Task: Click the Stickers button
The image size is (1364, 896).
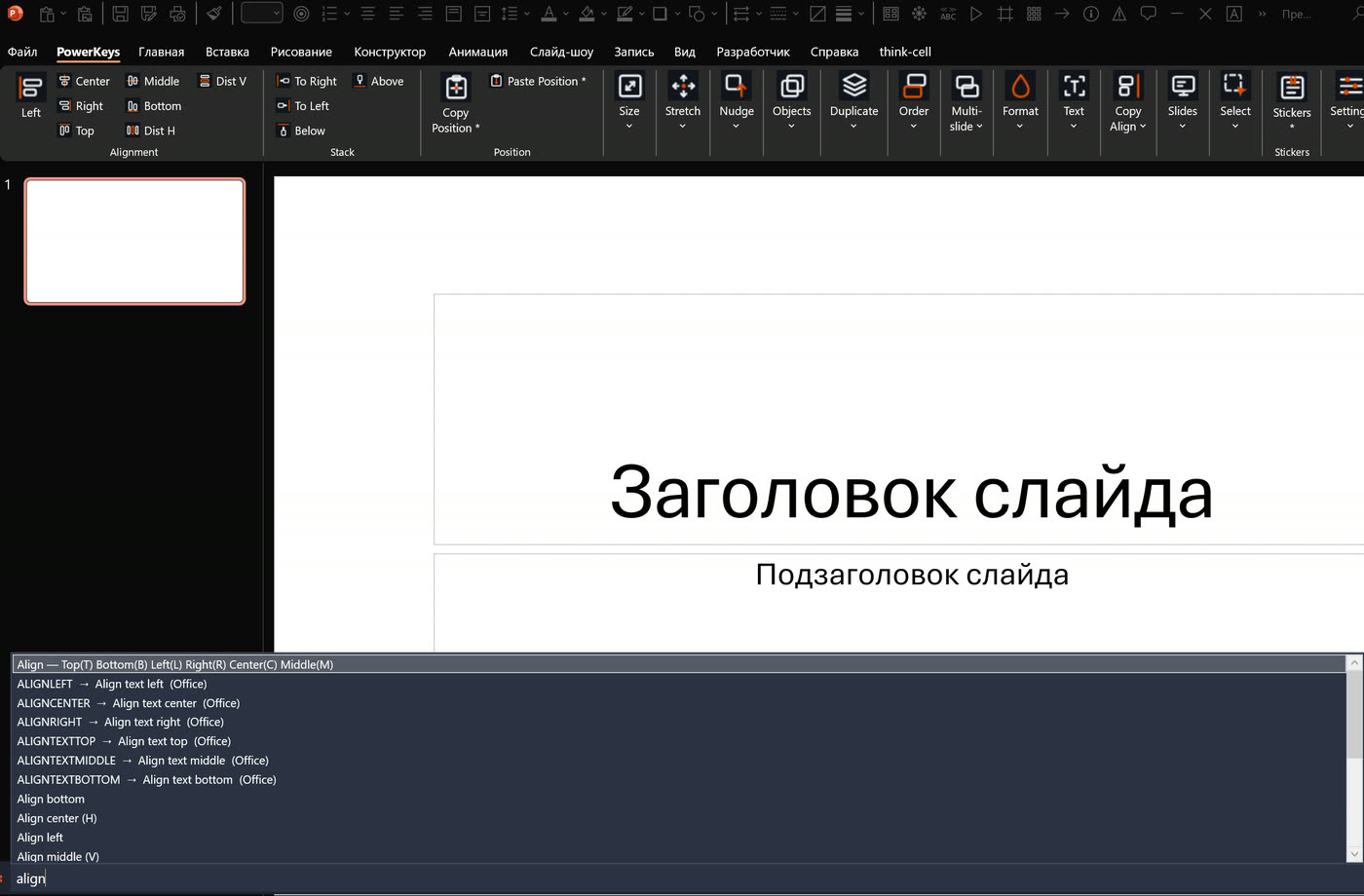Action: tap(1292, 103)
